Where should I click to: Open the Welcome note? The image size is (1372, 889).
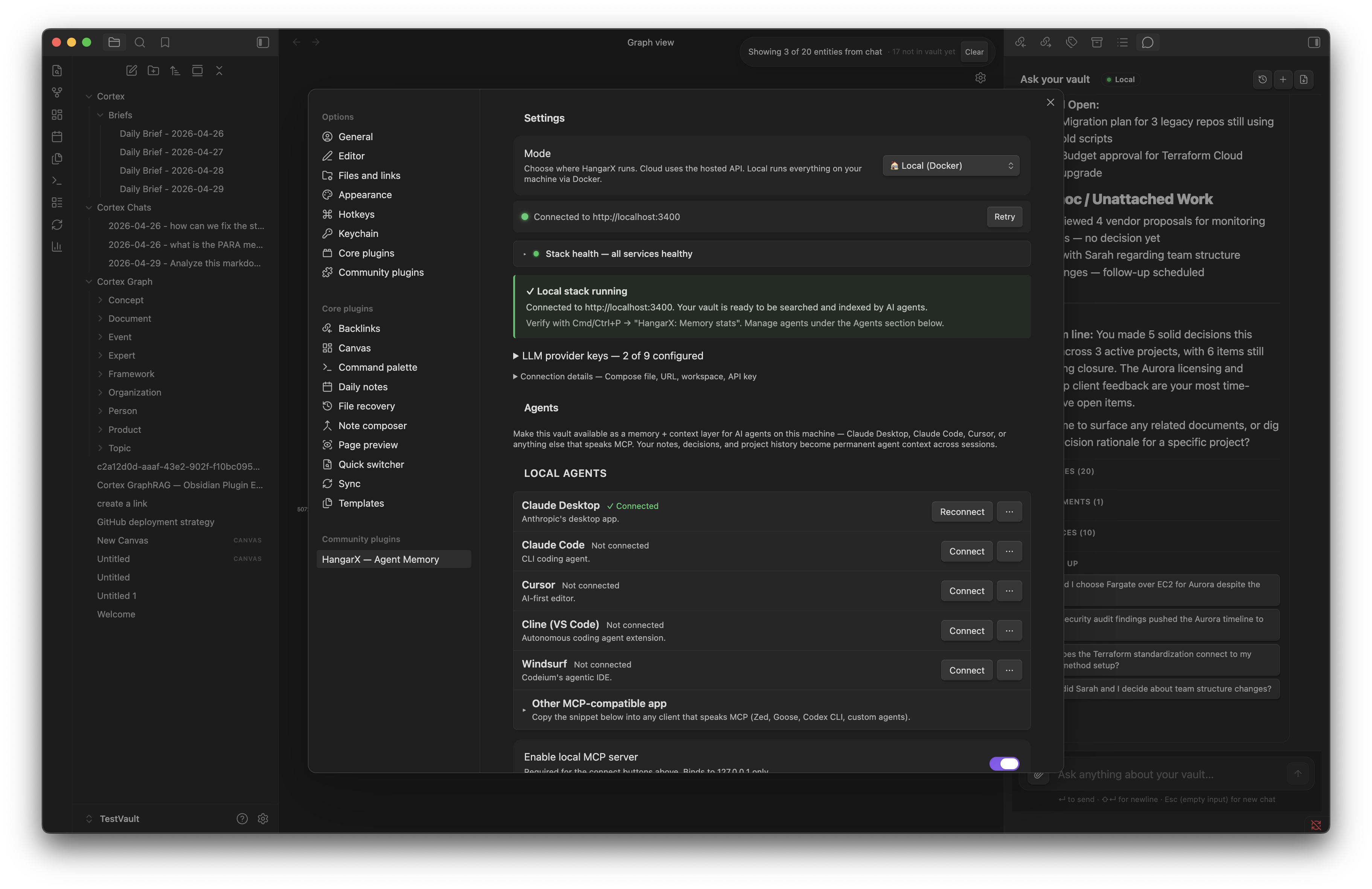[116, 614]
